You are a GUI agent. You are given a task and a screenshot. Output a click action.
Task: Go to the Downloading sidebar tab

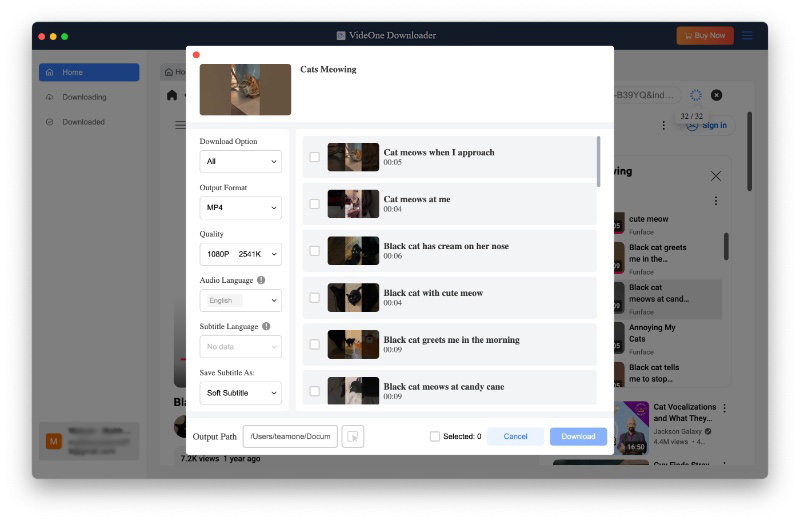point(84,97)
